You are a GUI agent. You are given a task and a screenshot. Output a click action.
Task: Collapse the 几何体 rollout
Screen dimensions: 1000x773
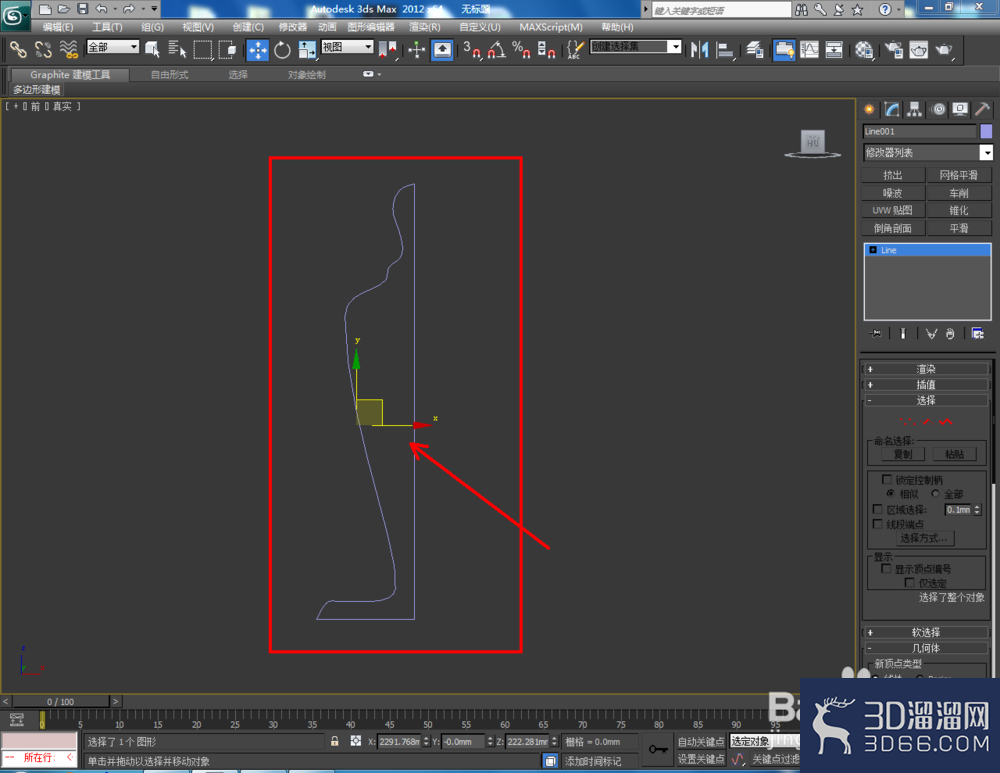(x=925, y=648)
